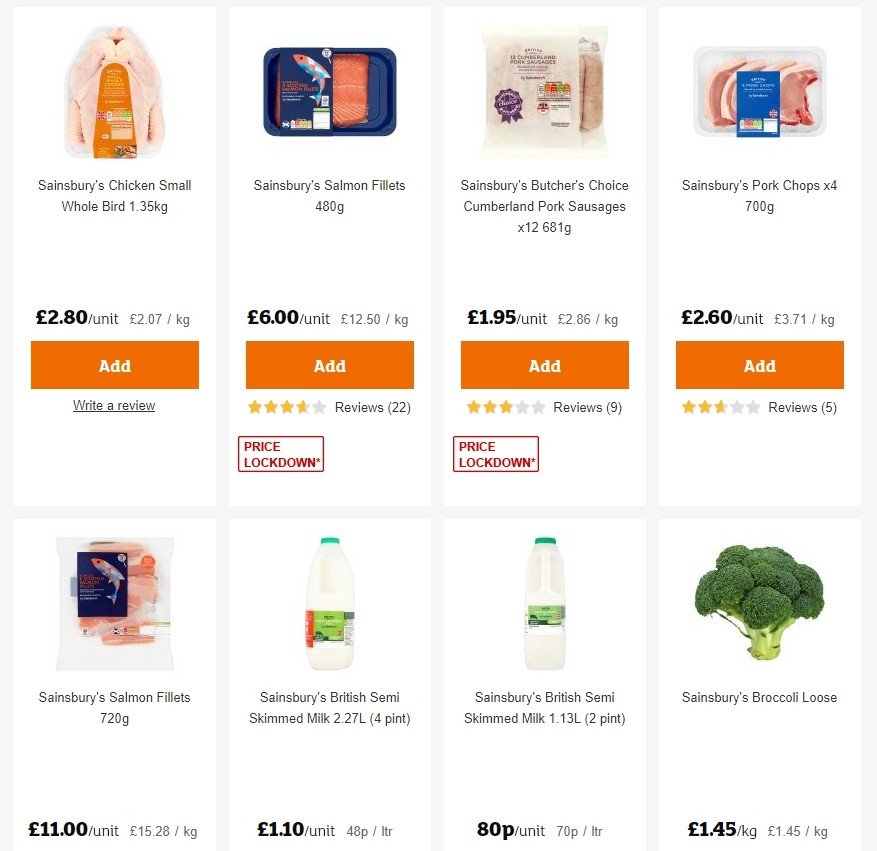This screenshot has width=877, height=851.
Task: Open the 4 pint Semi Skimmed Milk image
Action: point(329,601)
